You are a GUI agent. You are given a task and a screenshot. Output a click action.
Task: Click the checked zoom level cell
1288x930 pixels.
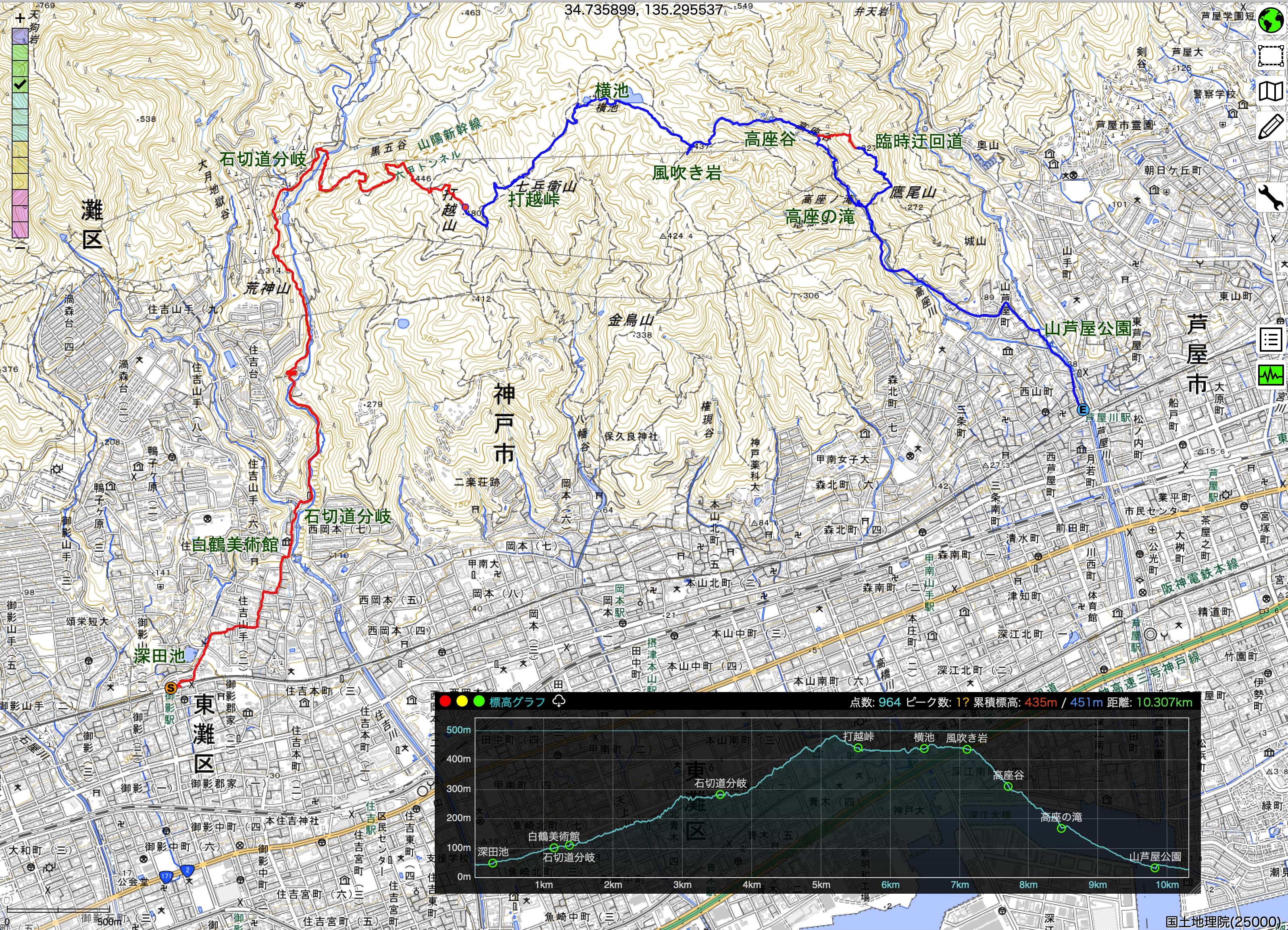(21, 85)
